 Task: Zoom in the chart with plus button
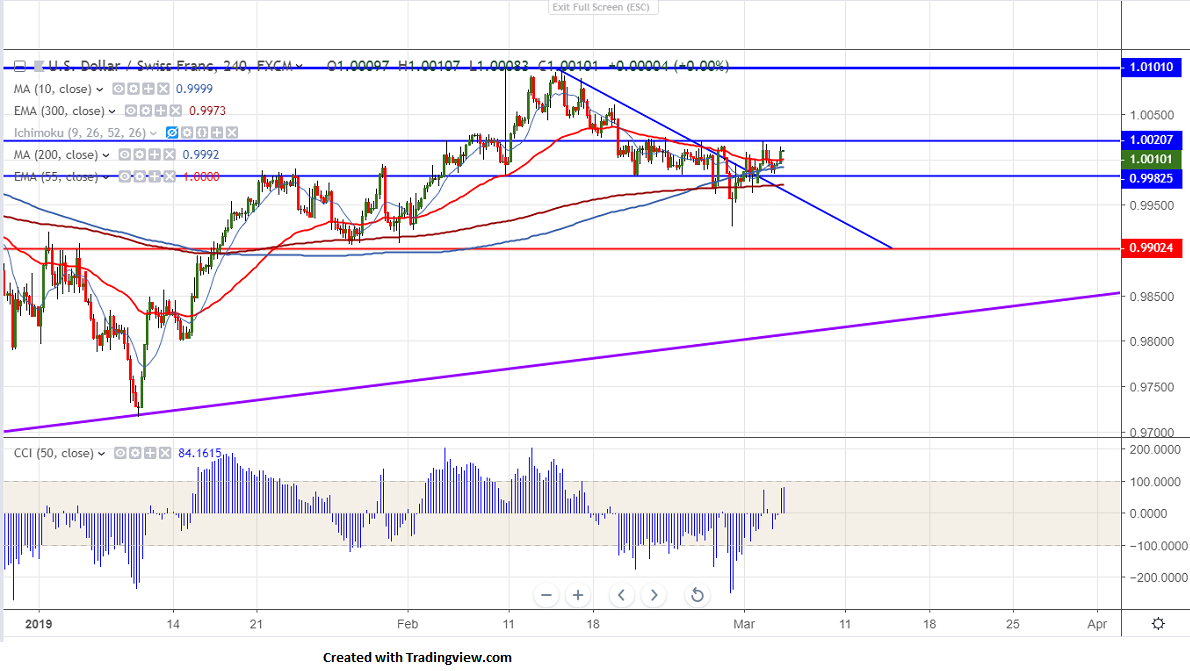(x=578, y=595)
